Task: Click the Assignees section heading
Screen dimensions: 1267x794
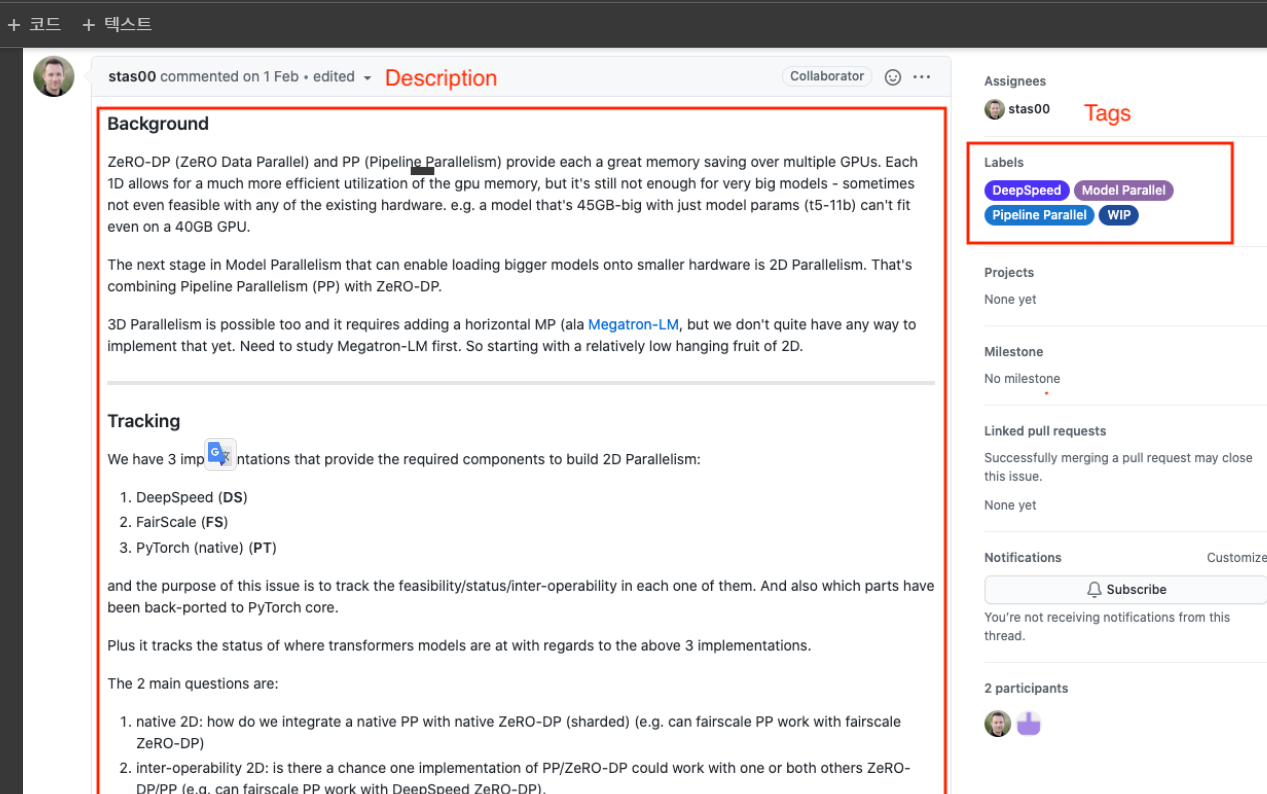Action: (1015, 81)
